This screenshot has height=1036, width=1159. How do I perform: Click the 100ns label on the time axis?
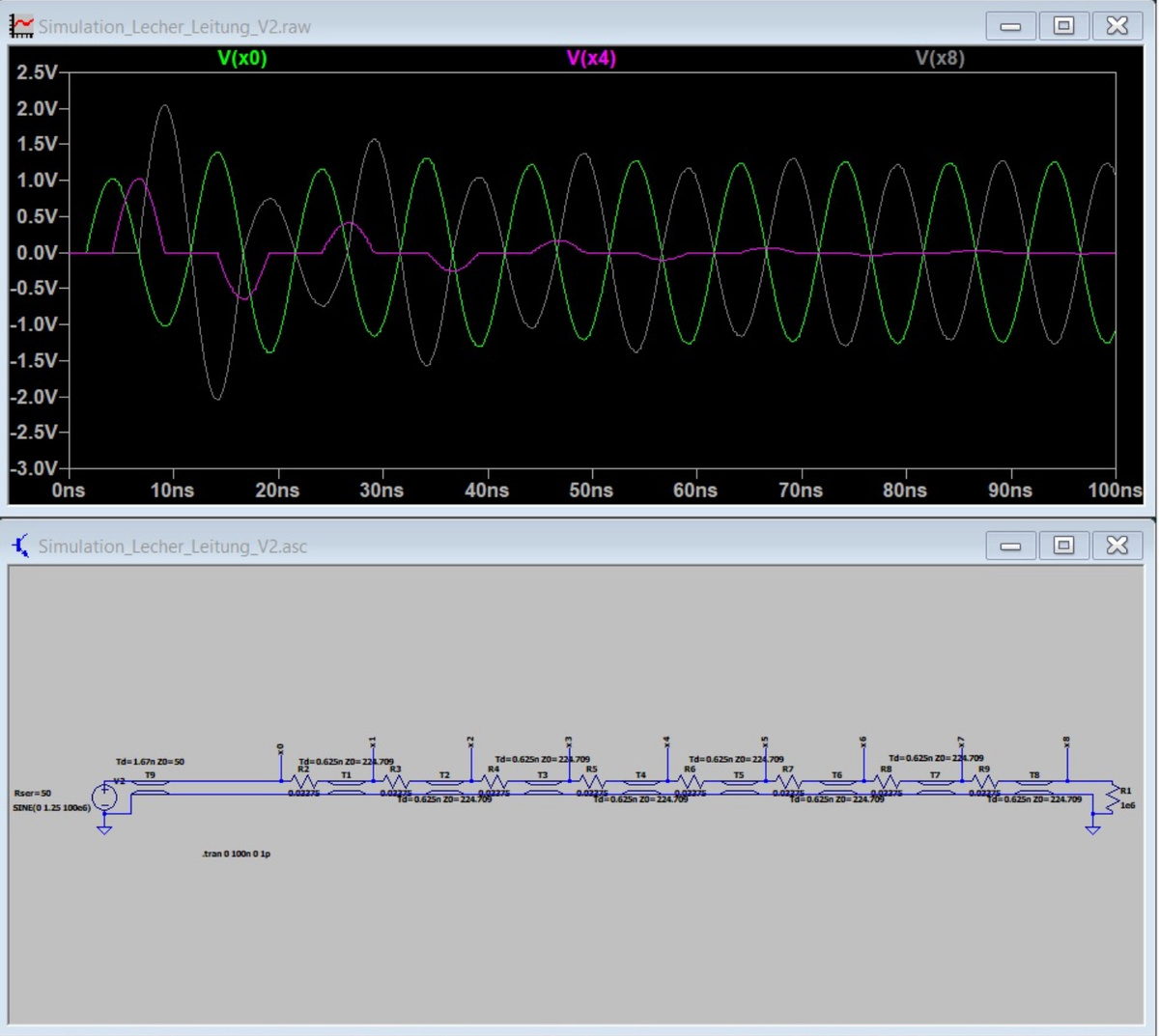1115,490
